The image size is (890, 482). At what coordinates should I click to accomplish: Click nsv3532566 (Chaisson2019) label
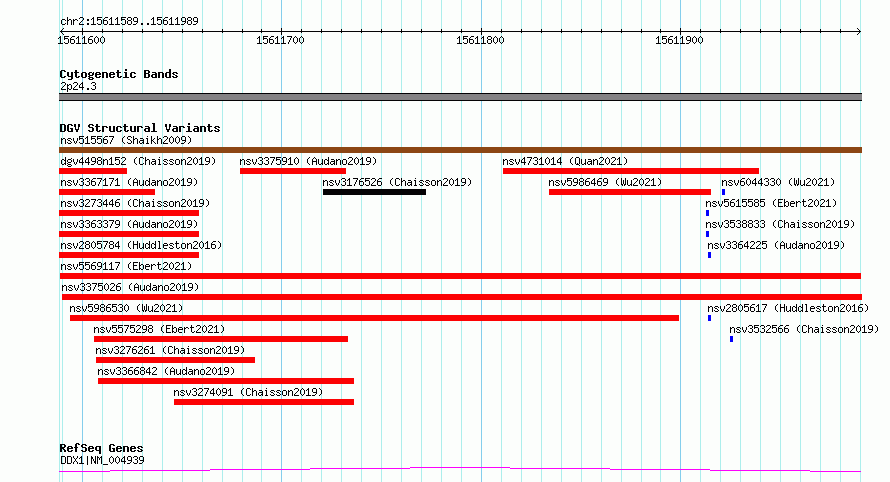coord(804,329)
